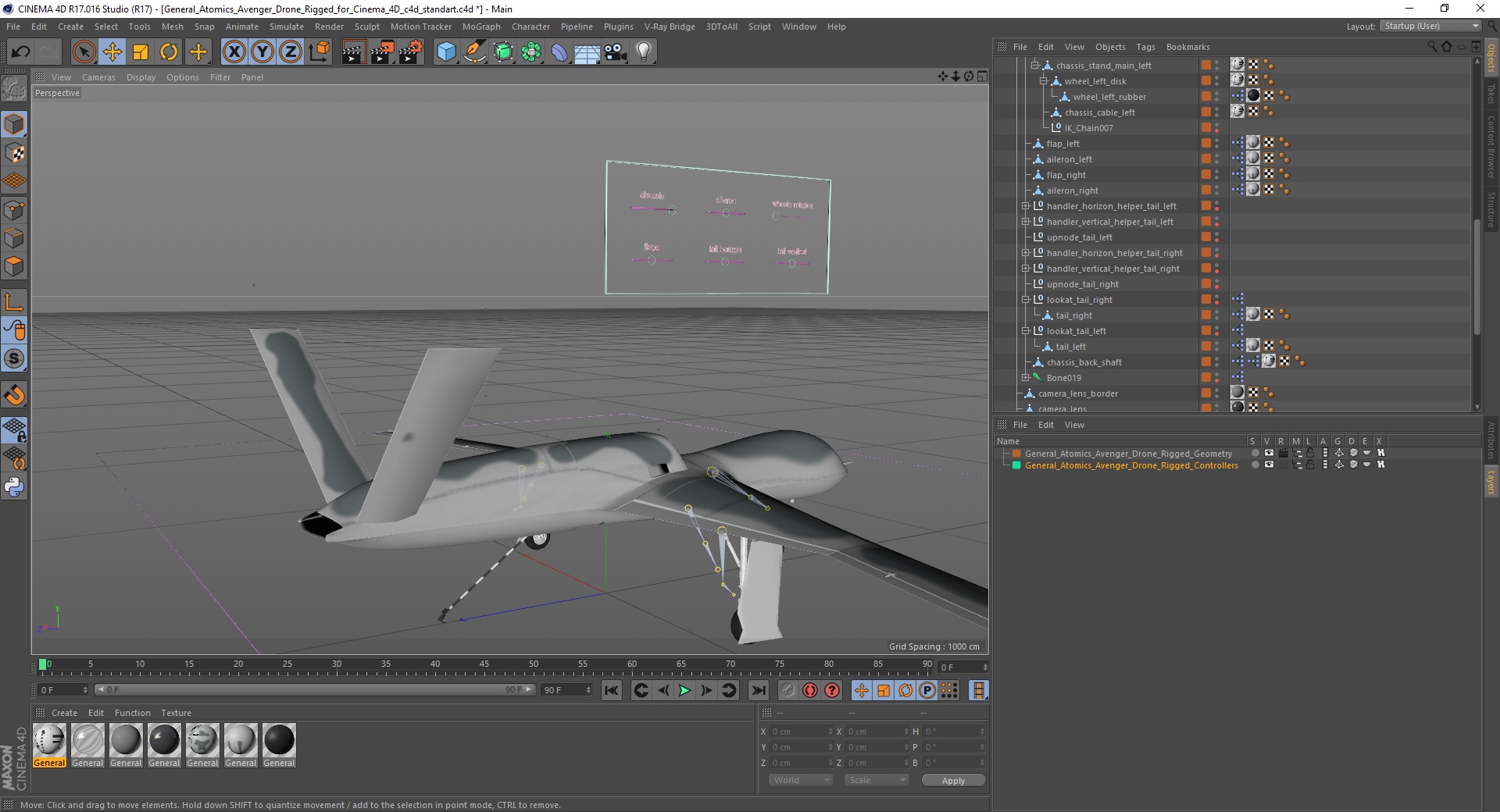Viewport: 1500px width, 812px height.
Task: Toggle lock on Geometry layer
Action: (1310, 453)
